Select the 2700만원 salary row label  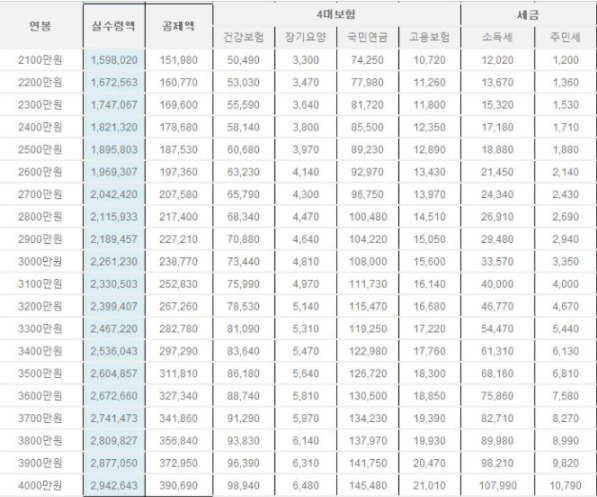click(40, 194)
